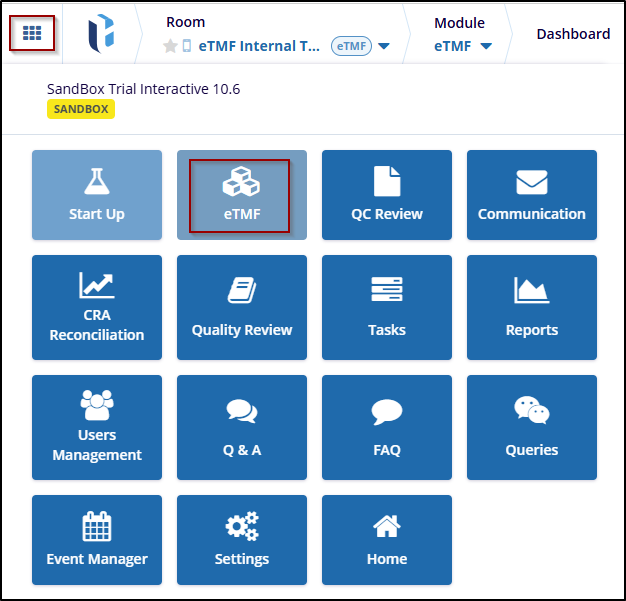Open the Queries module tile
626x601 pixels.
coord(531,427)
